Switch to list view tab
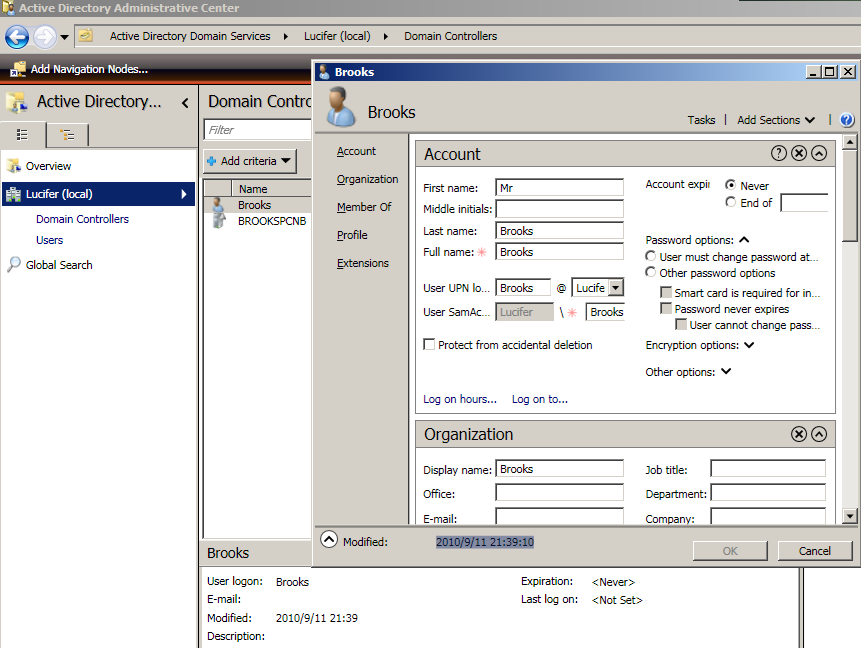Viewport: 861px width, 648px height. point(23,135)
